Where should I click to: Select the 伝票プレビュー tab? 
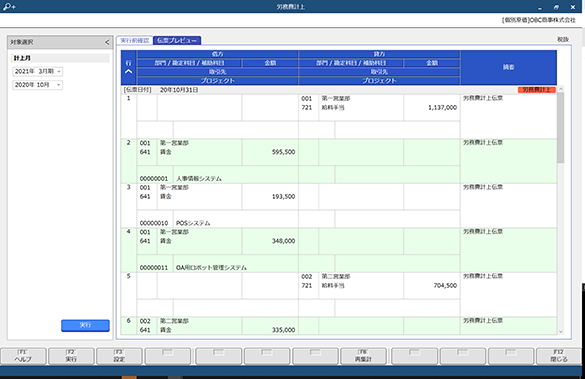(x=177, y=40)
